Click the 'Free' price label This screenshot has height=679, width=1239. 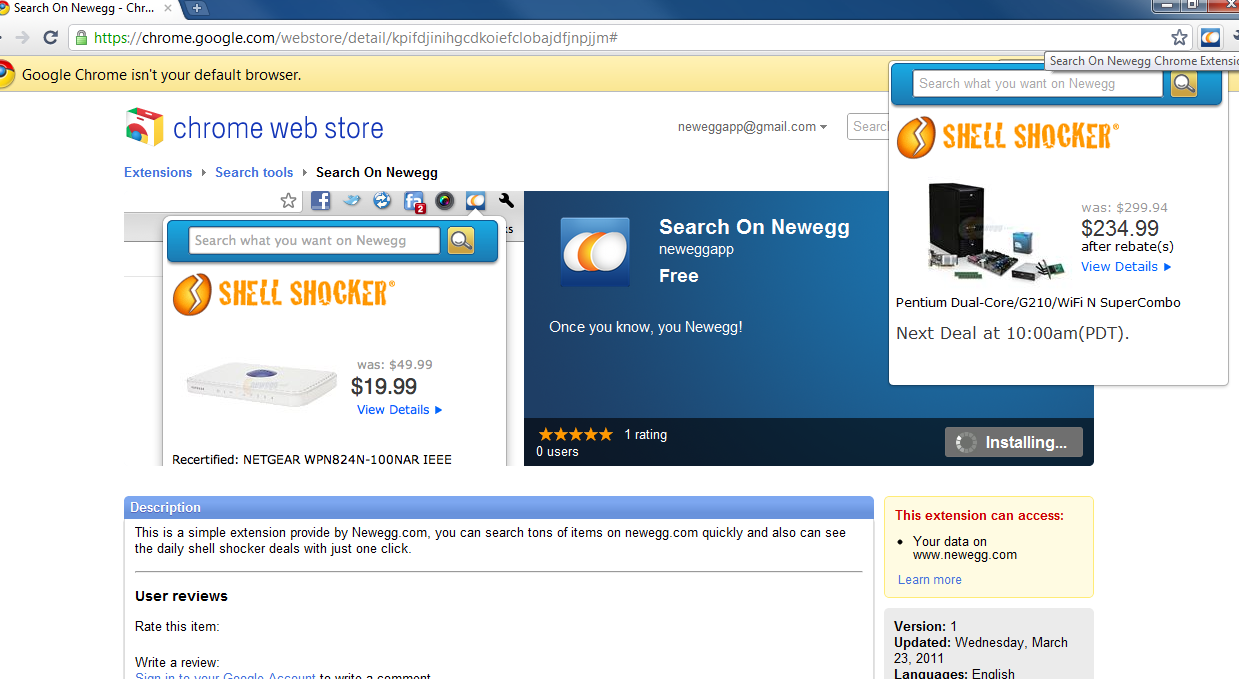pyautogui.click(x=679, y=276)
